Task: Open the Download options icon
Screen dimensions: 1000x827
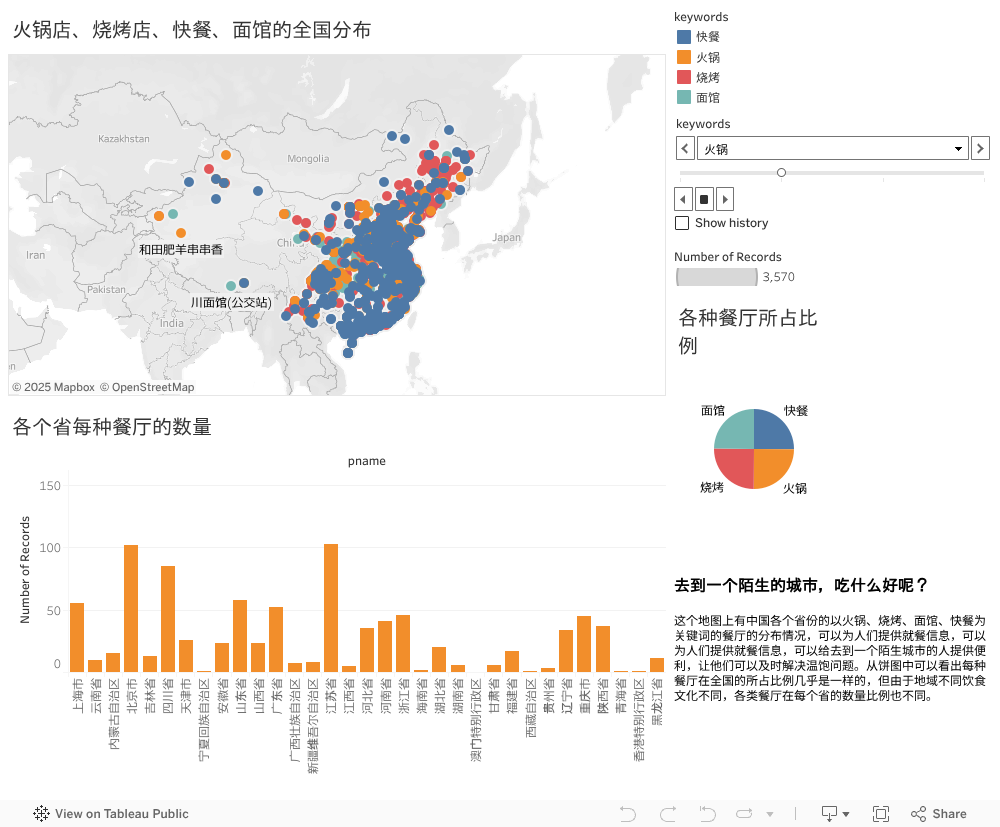Action: coord(835,813)
